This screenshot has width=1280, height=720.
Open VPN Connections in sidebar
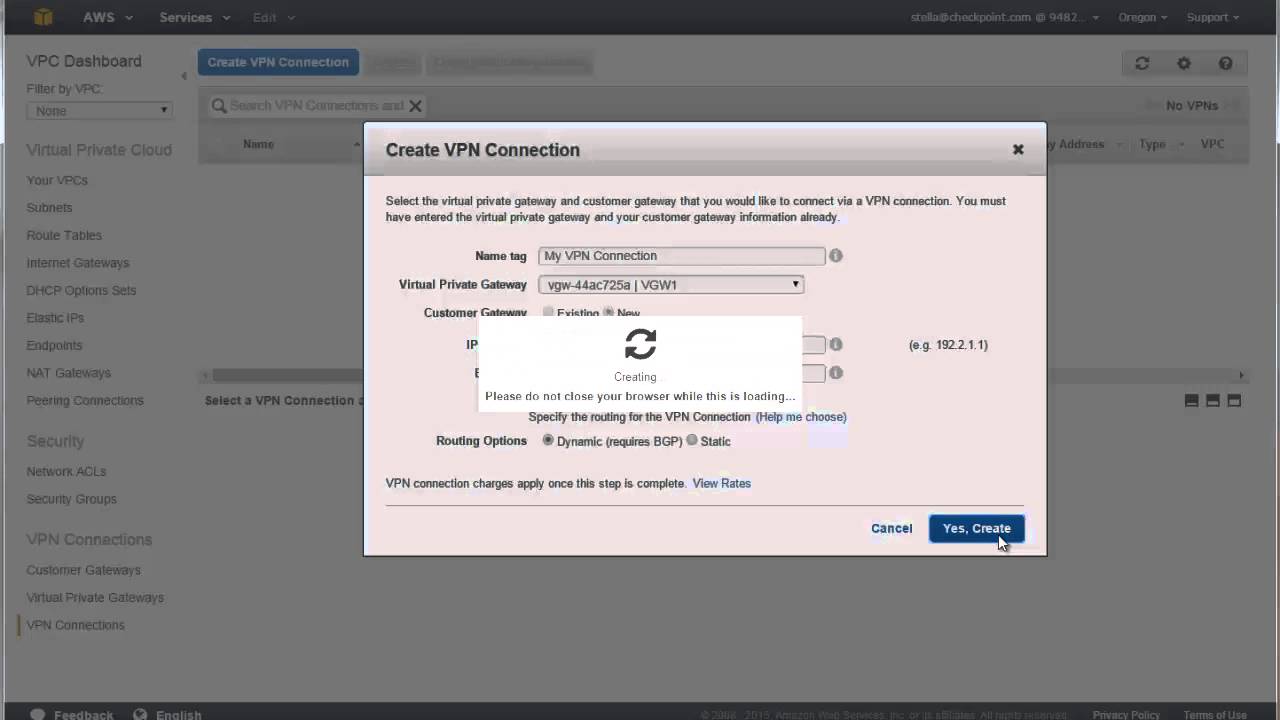click(x=76, y=625)
